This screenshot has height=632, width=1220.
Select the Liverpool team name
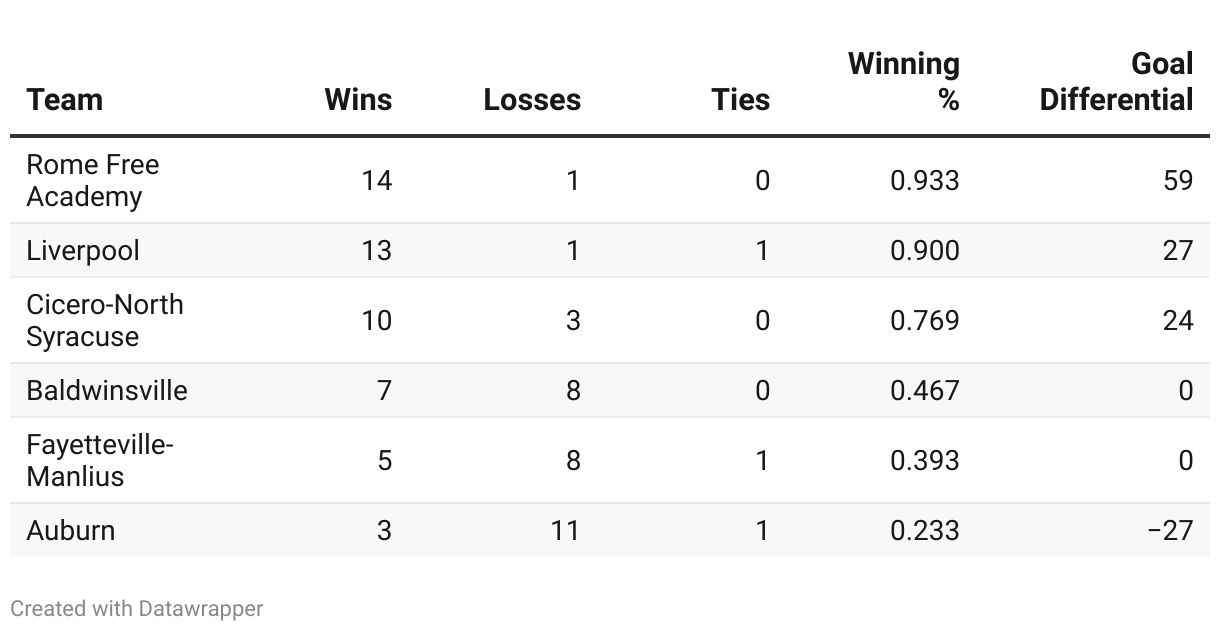tap(83, 250)
